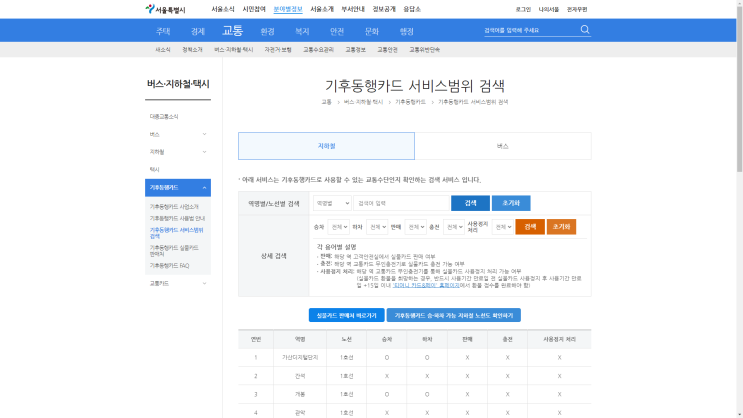Click the 전자우편 link

pos(577,9)
